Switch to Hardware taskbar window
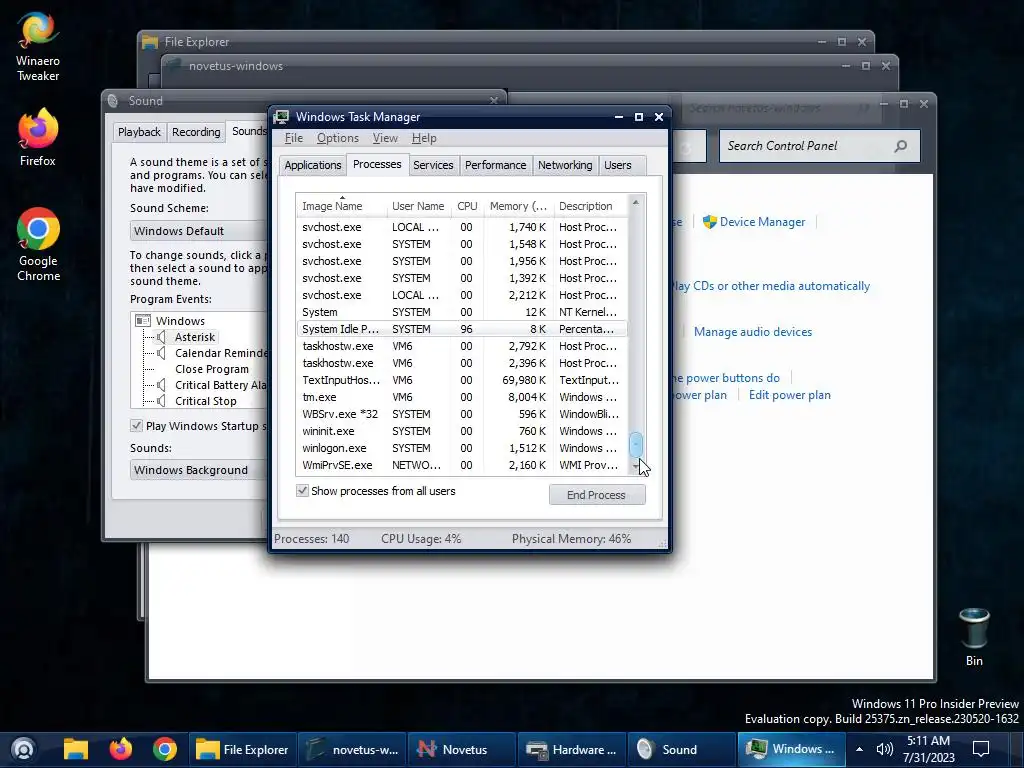The image size is (1024, 768). [x=571, y=749]
